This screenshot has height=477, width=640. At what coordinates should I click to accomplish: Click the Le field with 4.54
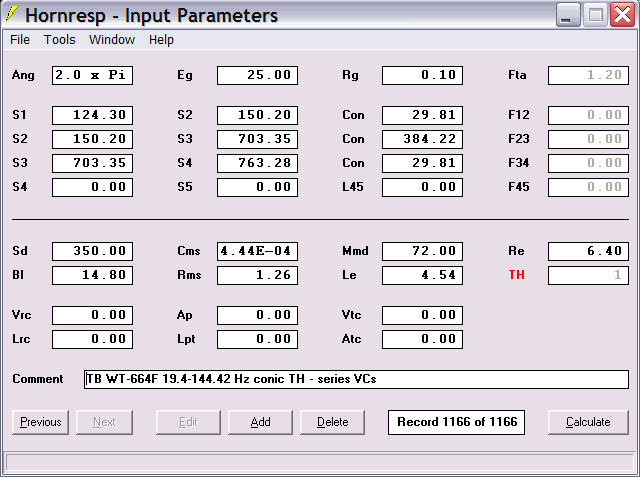pos(422,275)
